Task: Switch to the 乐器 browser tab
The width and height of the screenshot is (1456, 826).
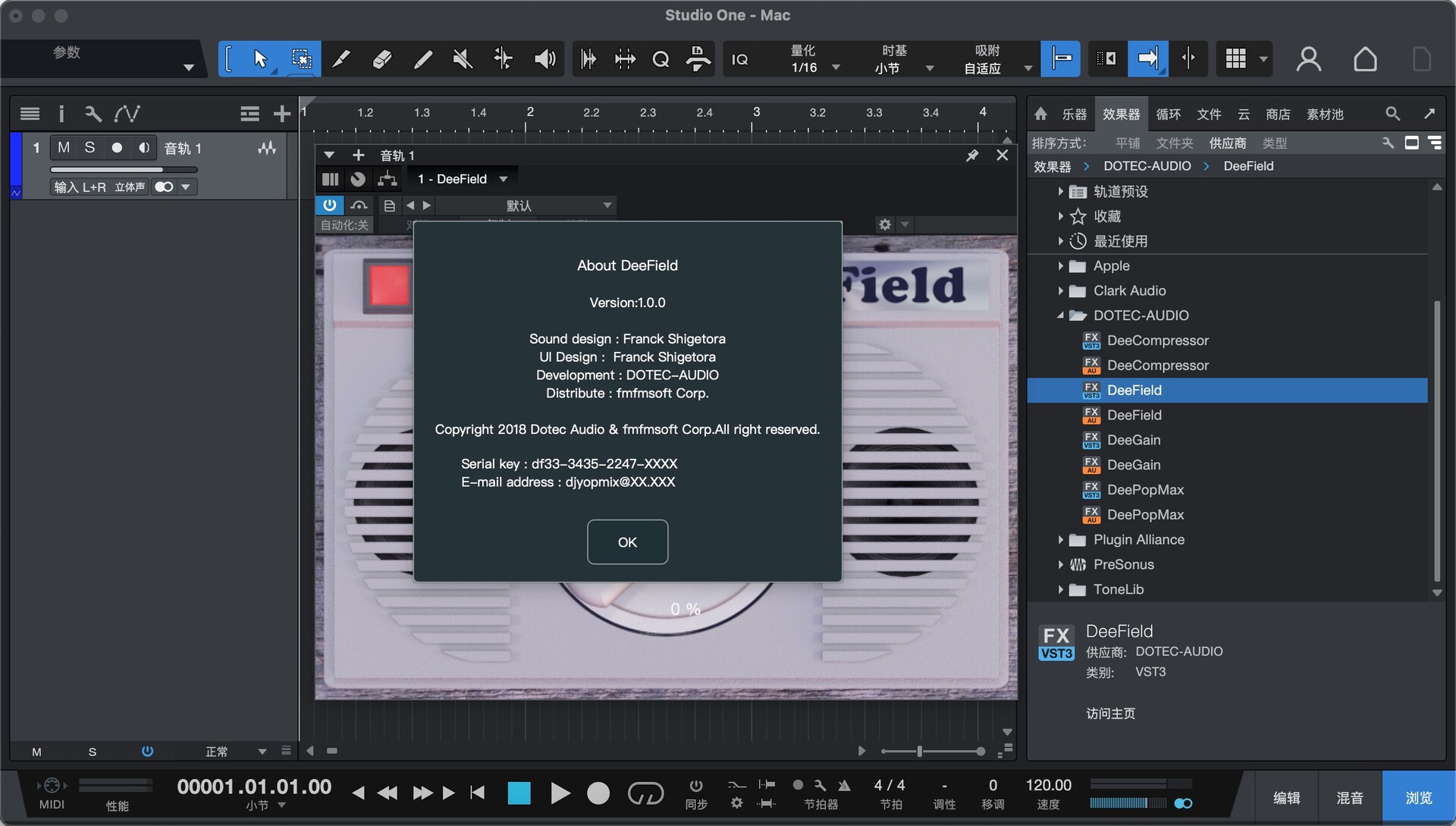Action: (x=1074, y=114)
